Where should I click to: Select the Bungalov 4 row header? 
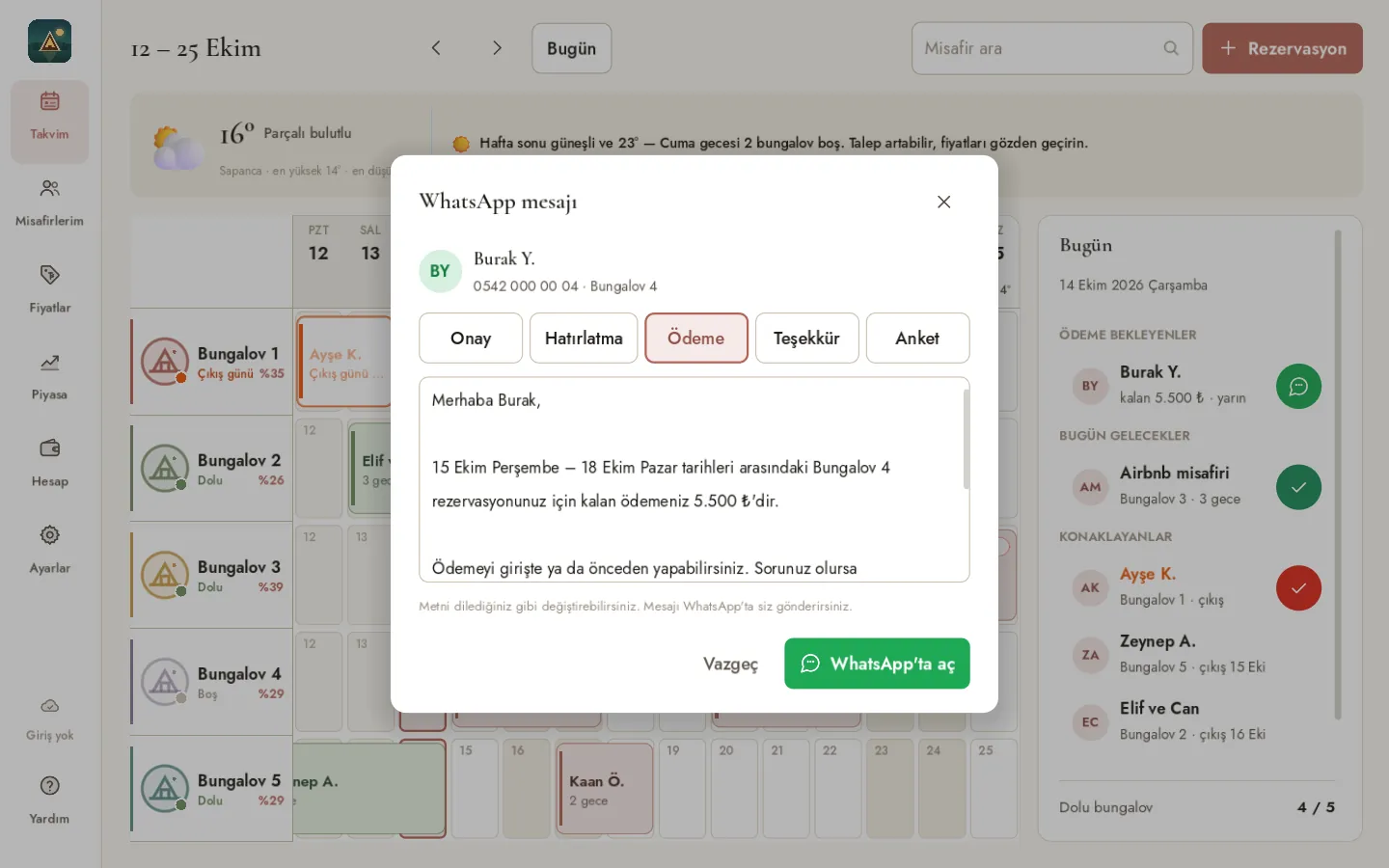pos(212,682)
